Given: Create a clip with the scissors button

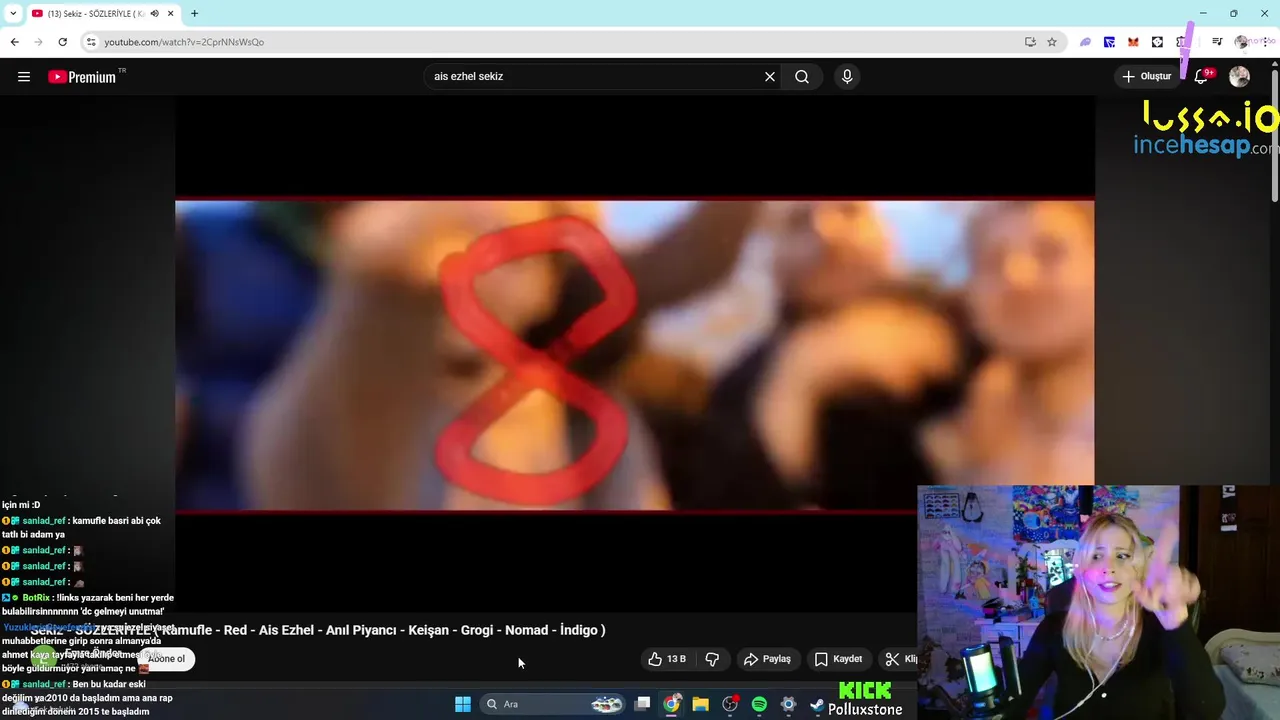Looking at the screenshot, I should click(898, 659).
